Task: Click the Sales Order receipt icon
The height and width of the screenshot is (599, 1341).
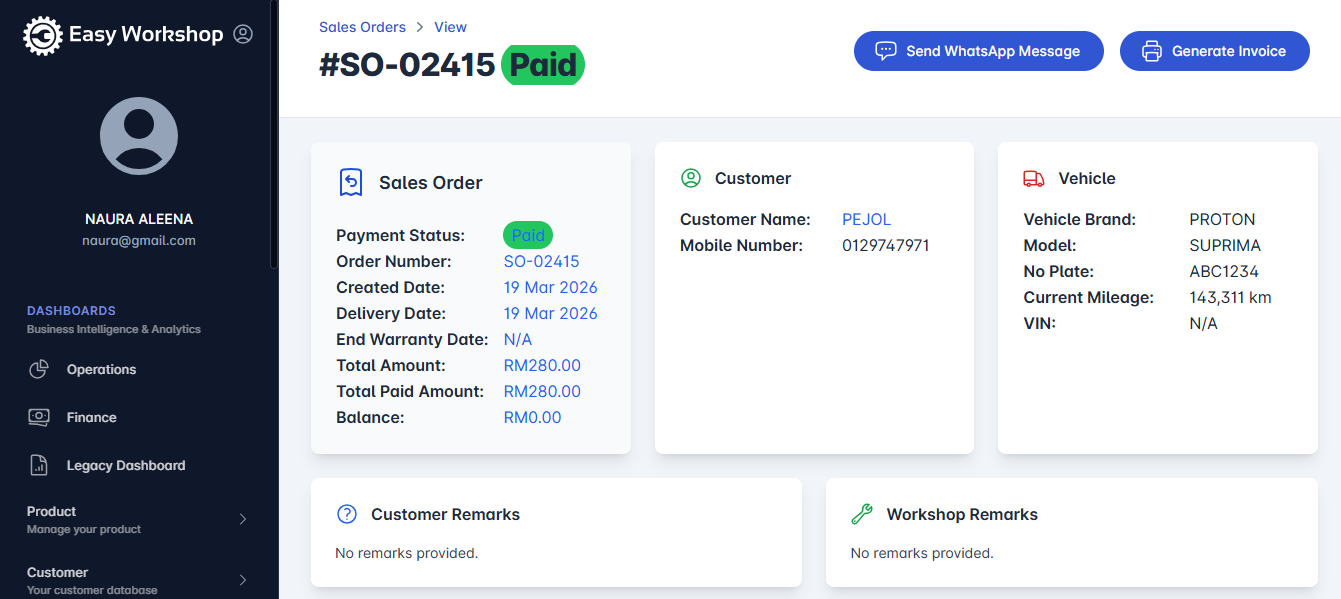Action: pos(351,182)
